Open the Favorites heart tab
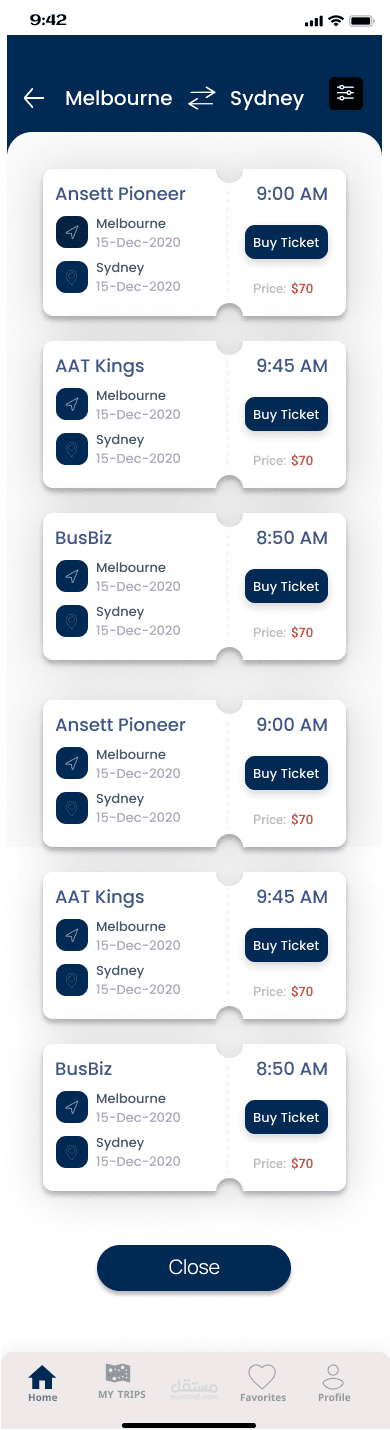This screenshot has width=390, height=1430. click(262, 1383)
